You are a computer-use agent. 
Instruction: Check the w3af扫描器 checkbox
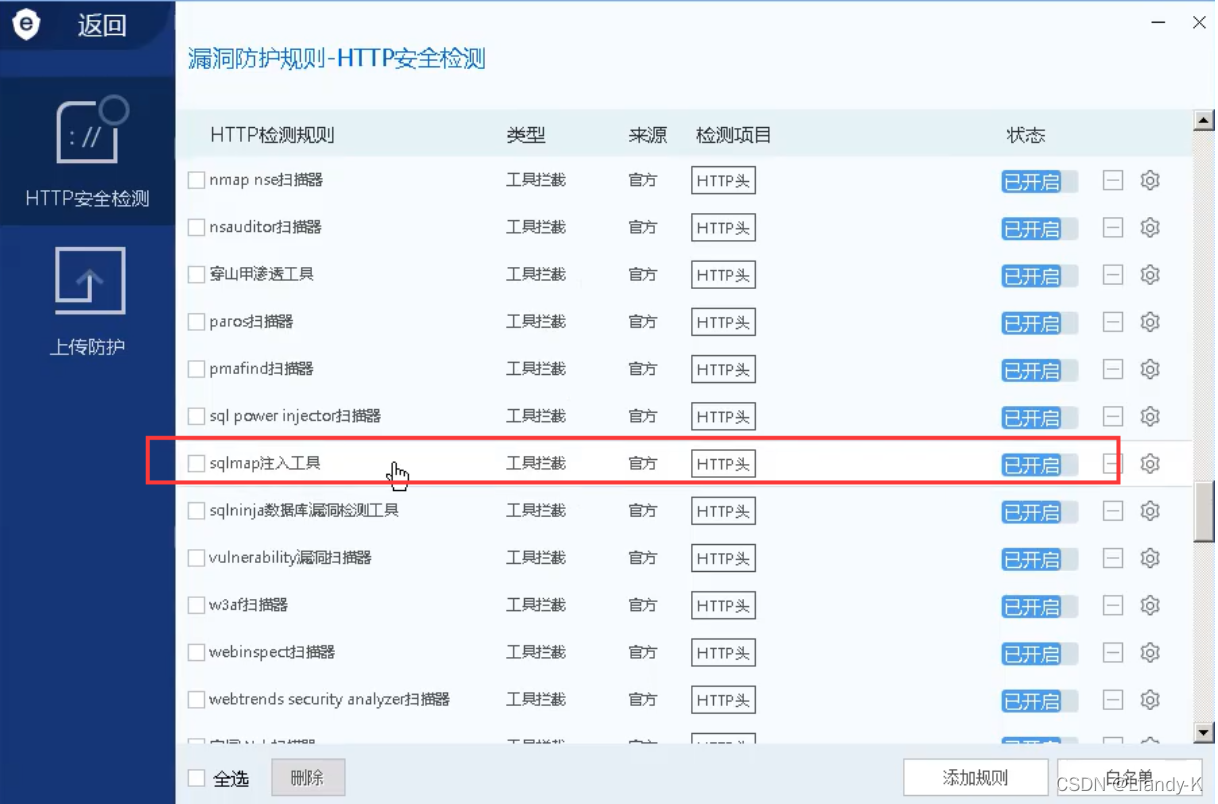pos(196,605)
